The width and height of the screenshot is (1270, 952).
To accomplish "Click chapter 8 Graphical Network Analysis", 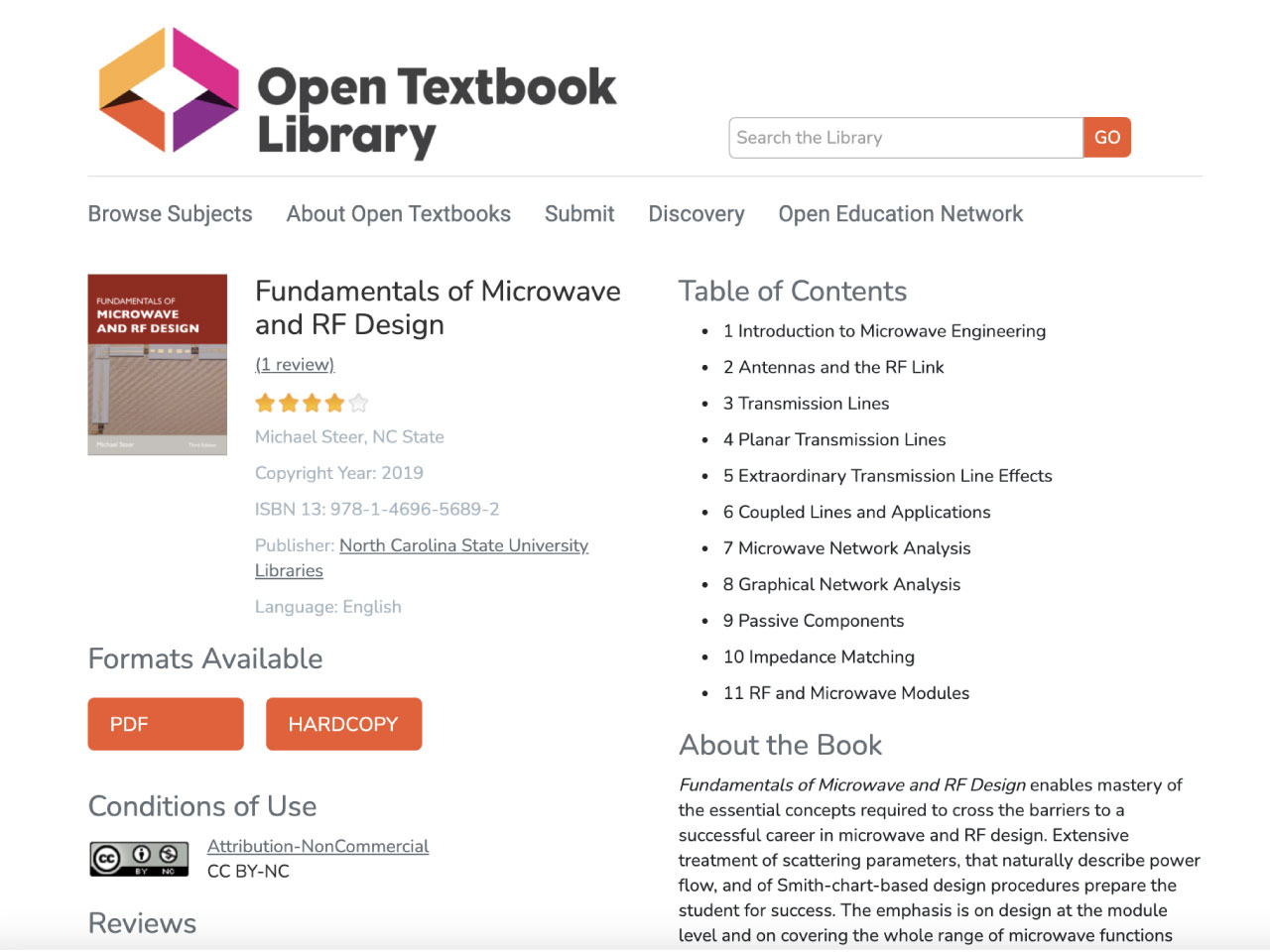I will tap(841, 585).
